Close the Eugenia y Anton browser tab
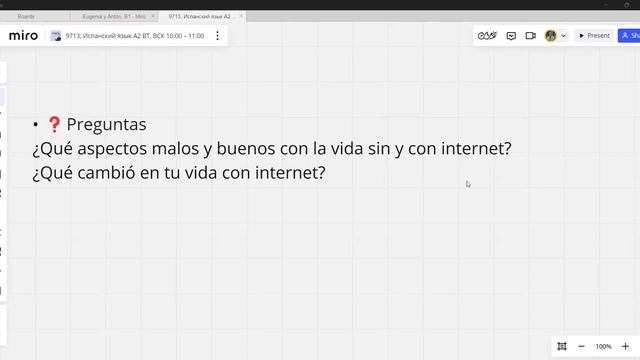The width and height of the screenshot is (640, 360). (153, 16)
